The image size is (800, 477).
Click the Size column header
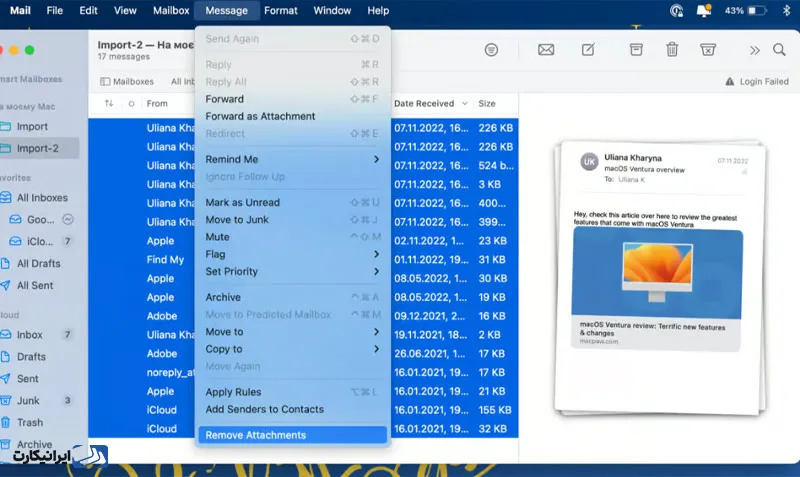pyautogui.click(x=487, y=104)
